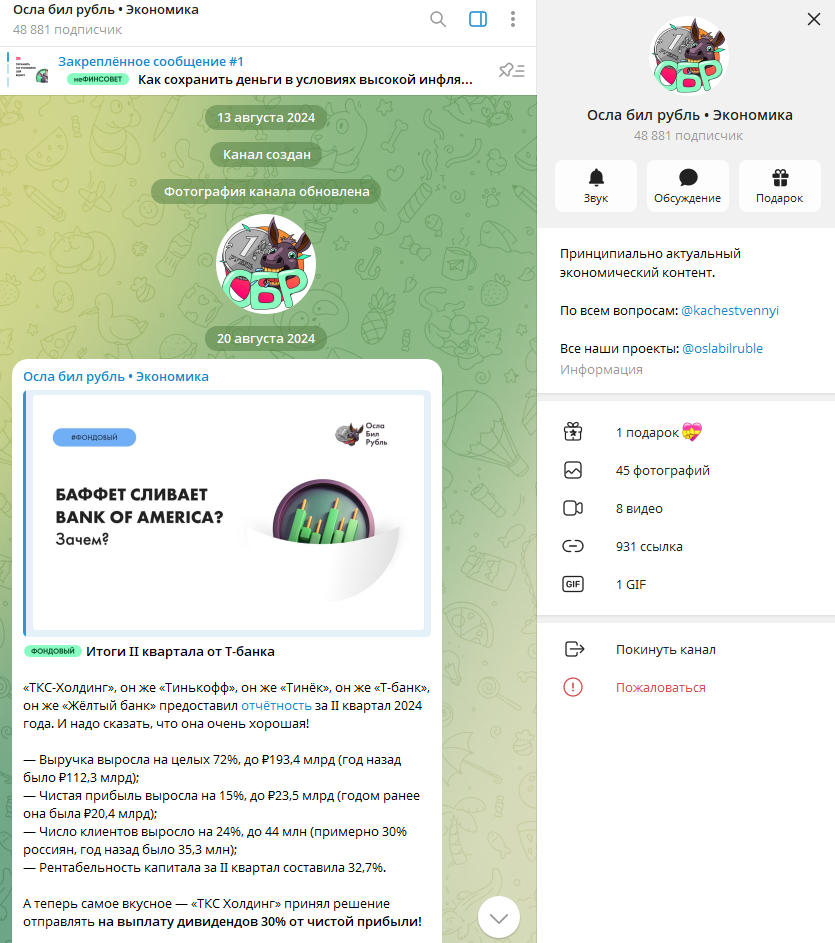
Task: Open the 931 ссылка shared links
Action: coord(686,546)
